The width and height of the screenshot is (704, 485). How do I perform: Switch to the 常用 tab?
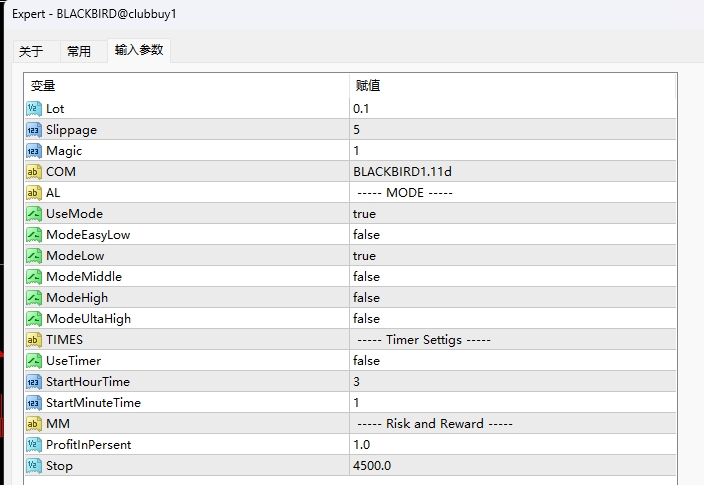click(79, 52)
